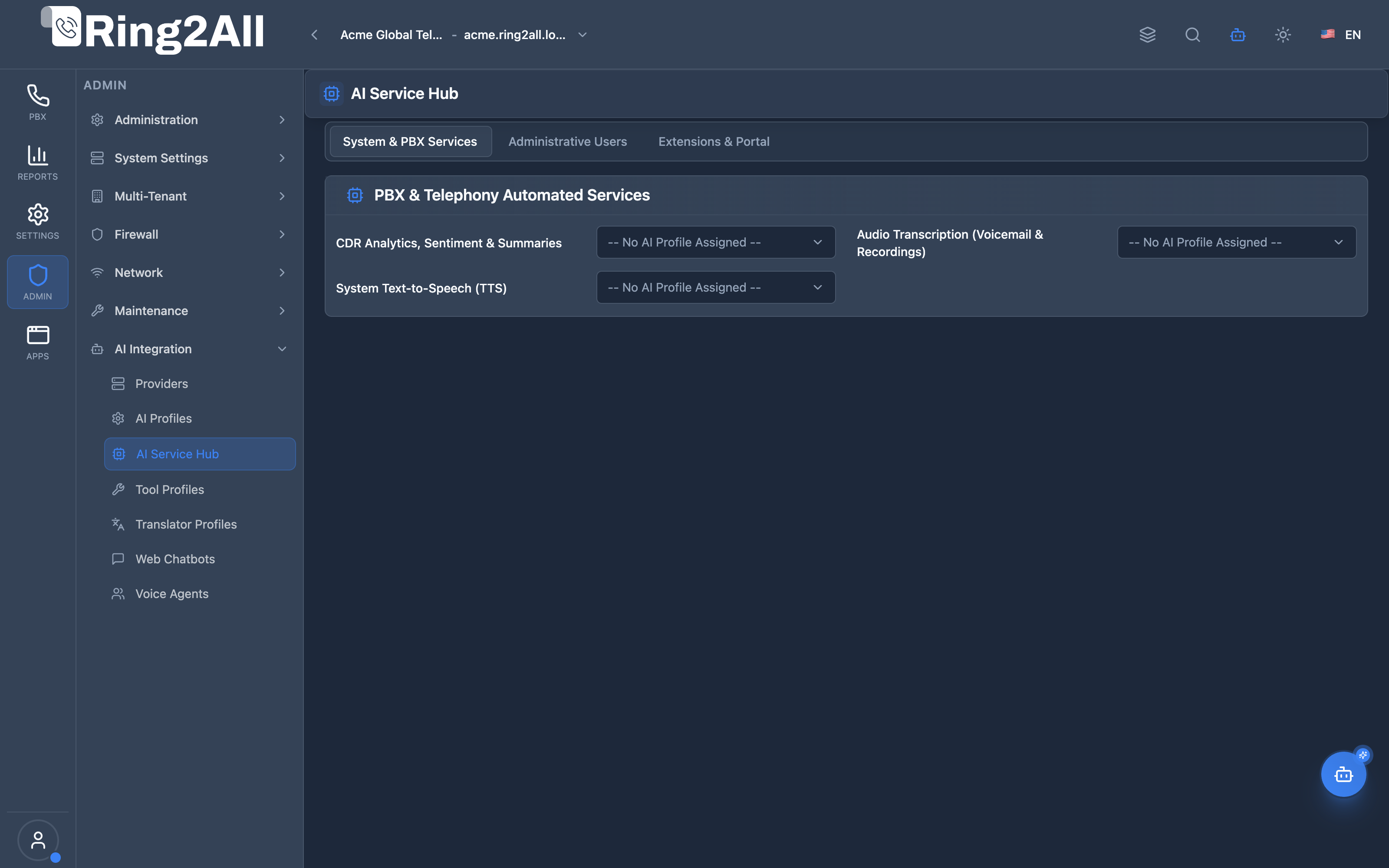This screenshot has width=1389, height=868.
Task: Open Voice Agents menu item
Action: click(200, 594)
